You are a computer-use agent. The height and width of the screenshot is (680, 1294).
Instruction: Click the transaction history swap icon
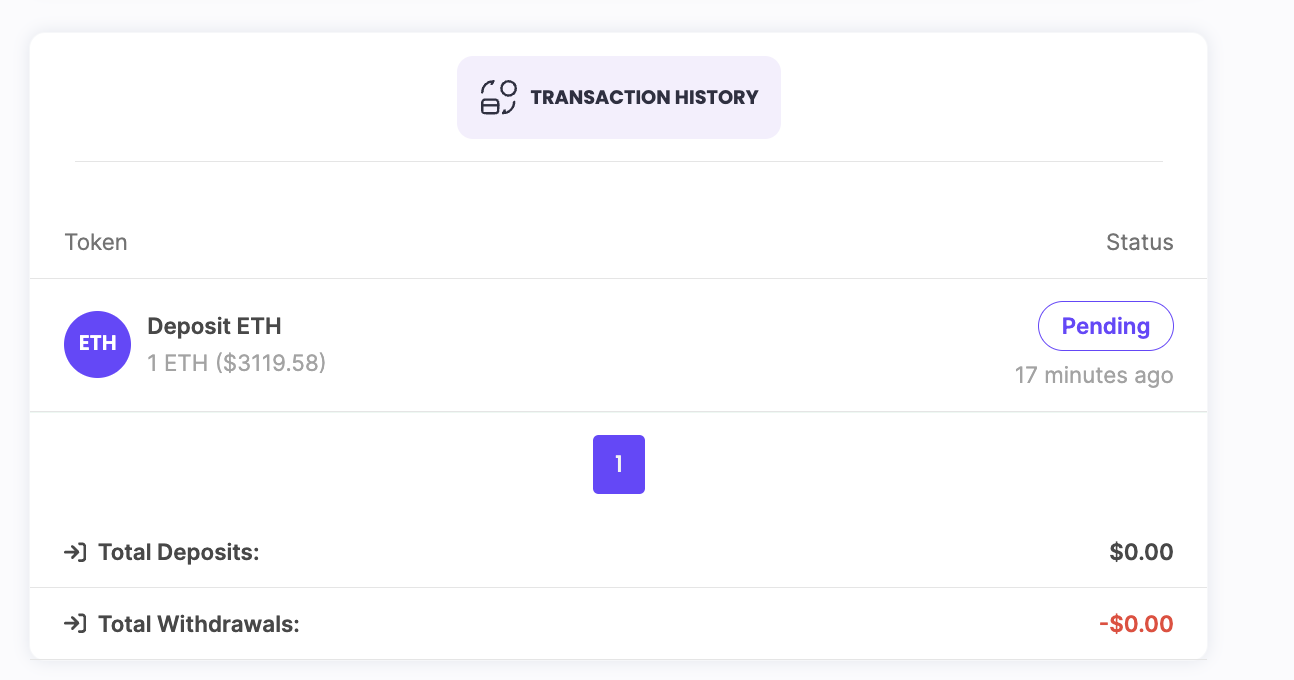(x=498, y=97)
